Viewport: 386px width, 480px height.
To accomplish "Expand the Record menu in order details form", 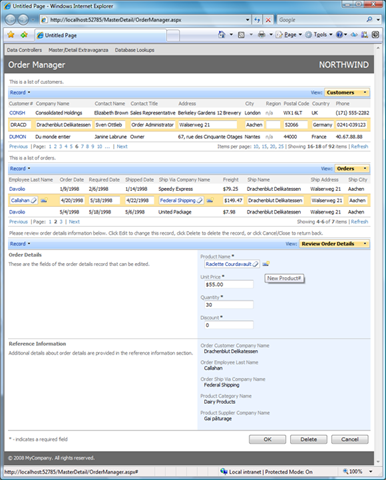I will click(x=20, y=244).
